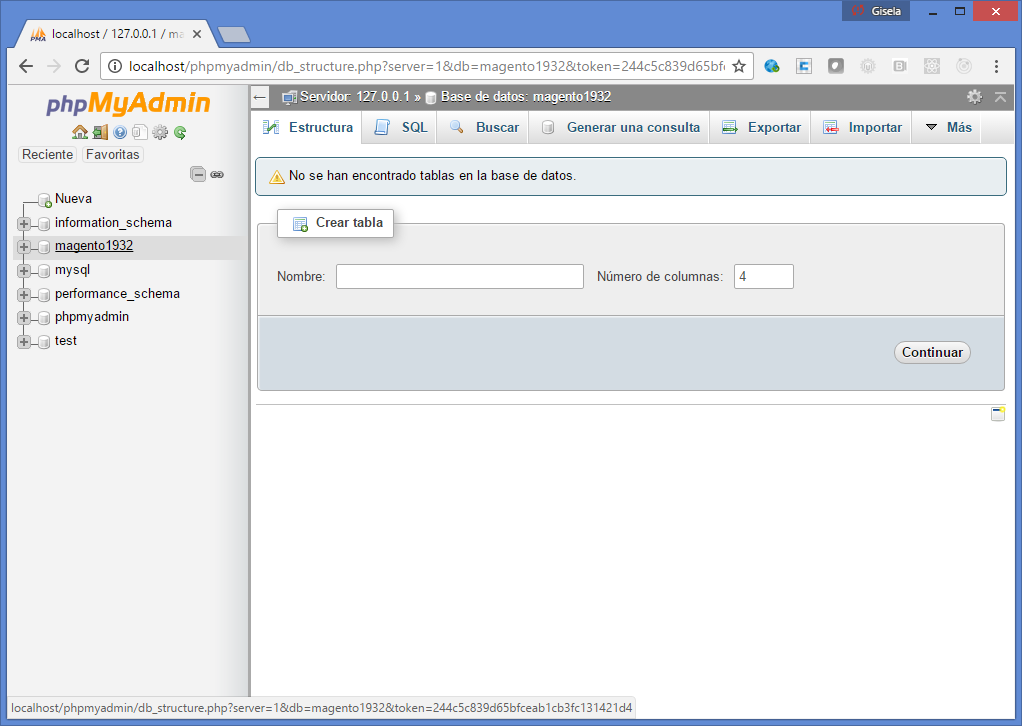This screenshot has width=1022, height=726.
Task: Open the blue help documentation icon
Action: 120,132
